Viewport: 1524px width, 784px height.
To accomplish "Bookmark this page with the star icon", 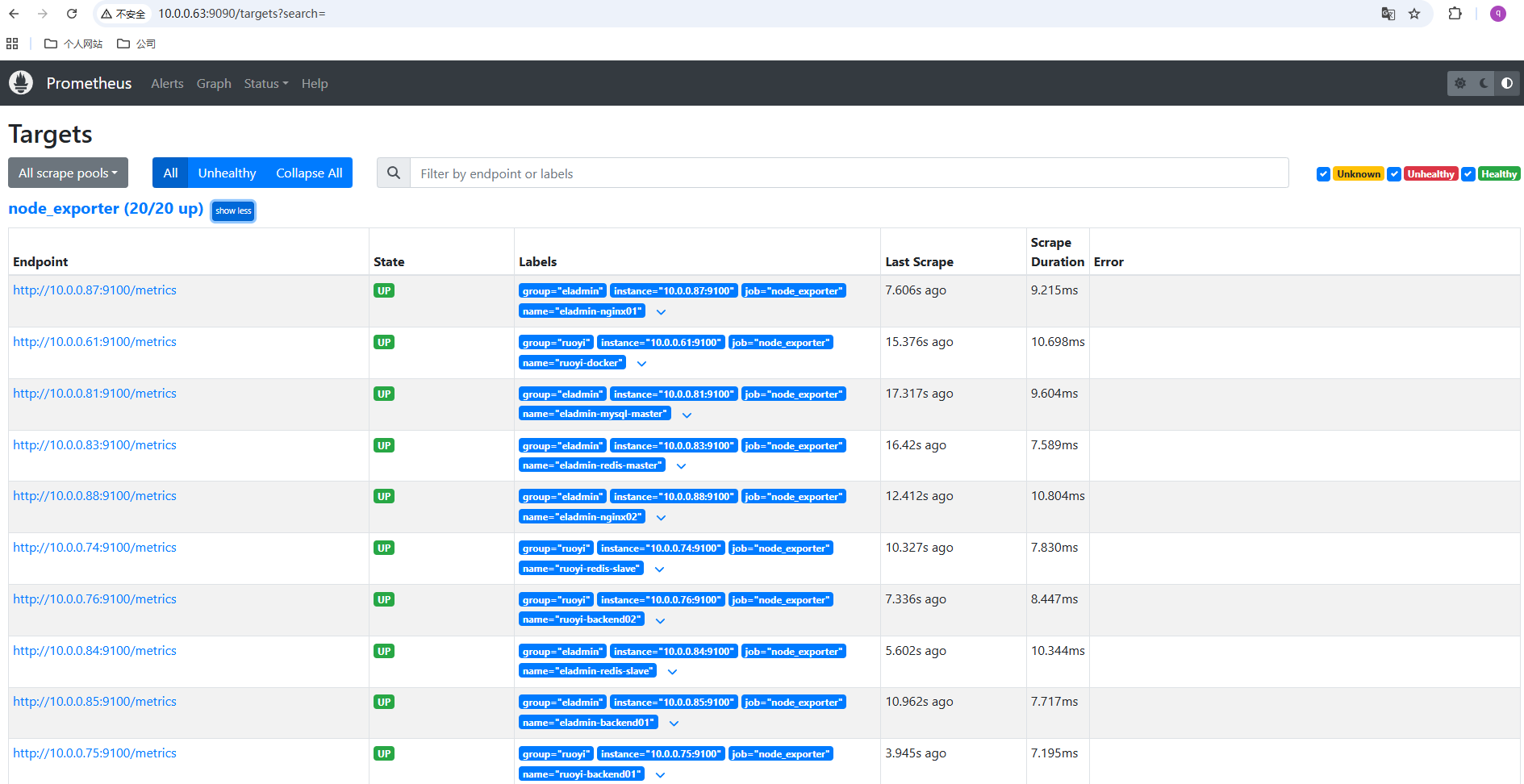I will pos(1414,14).
